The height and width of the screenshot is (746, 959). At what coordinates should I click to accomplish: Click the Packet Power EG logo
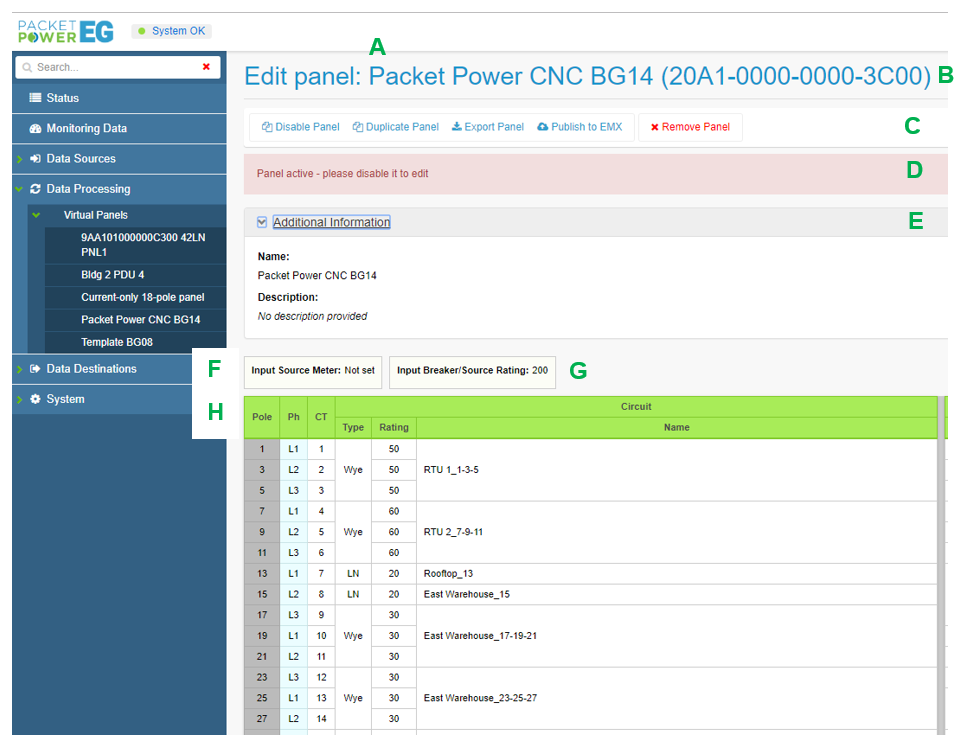click(x=66, y=31)
